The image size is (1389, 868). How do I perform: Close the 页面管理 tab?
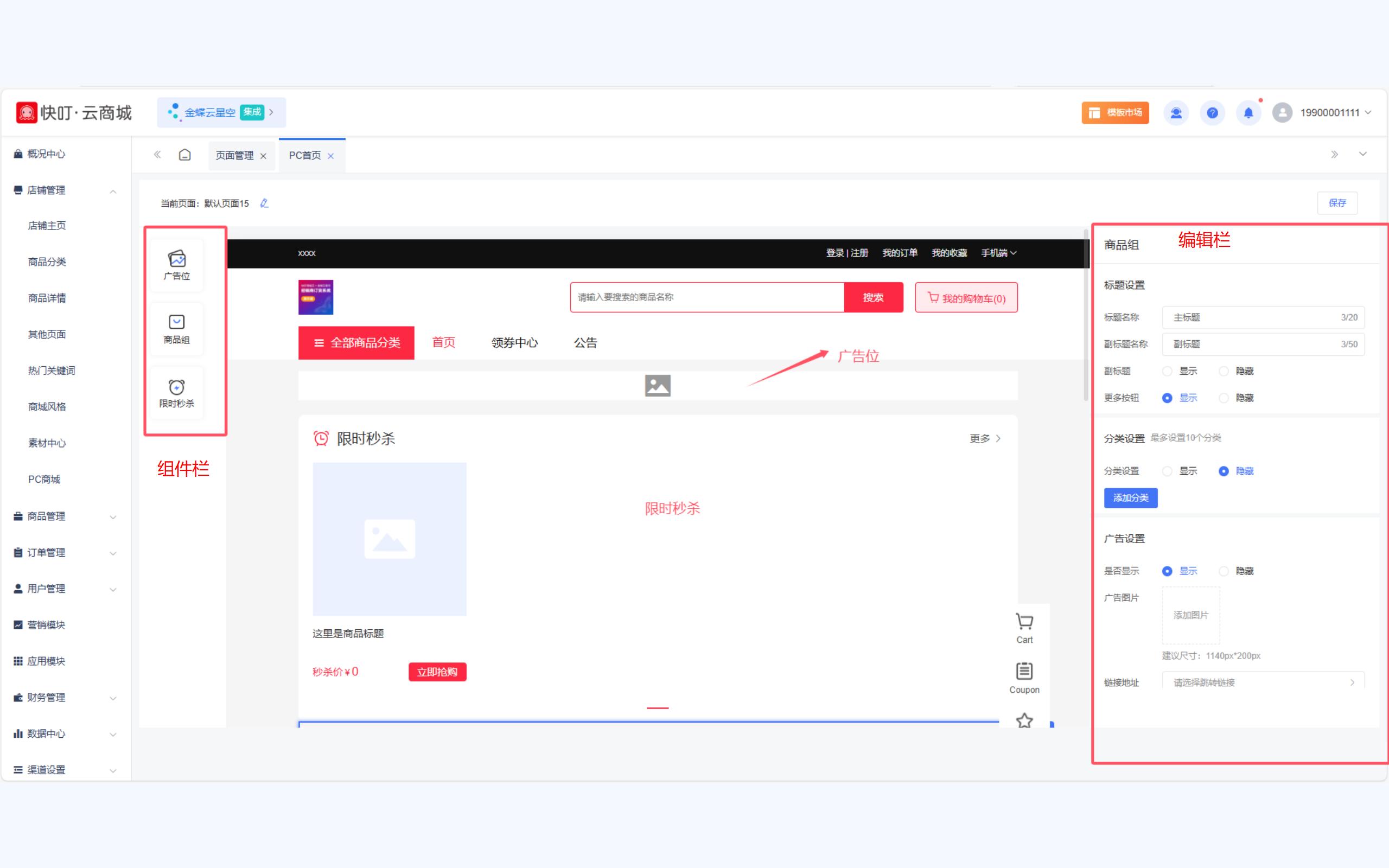click(264, 156)
